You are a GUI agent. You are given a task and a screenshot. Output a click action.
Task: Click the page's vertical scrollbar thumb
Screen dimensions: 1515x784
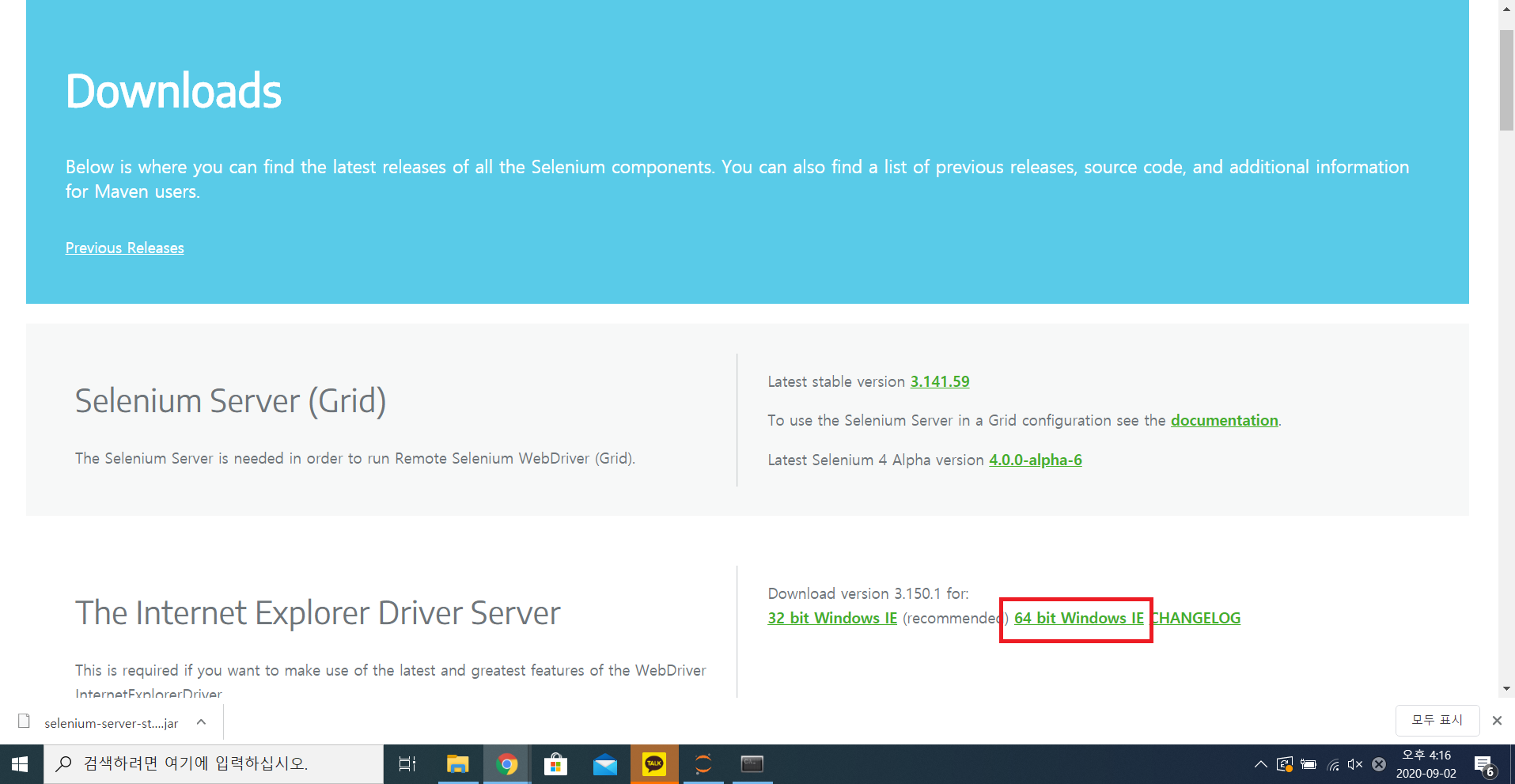coord(1506,79)
